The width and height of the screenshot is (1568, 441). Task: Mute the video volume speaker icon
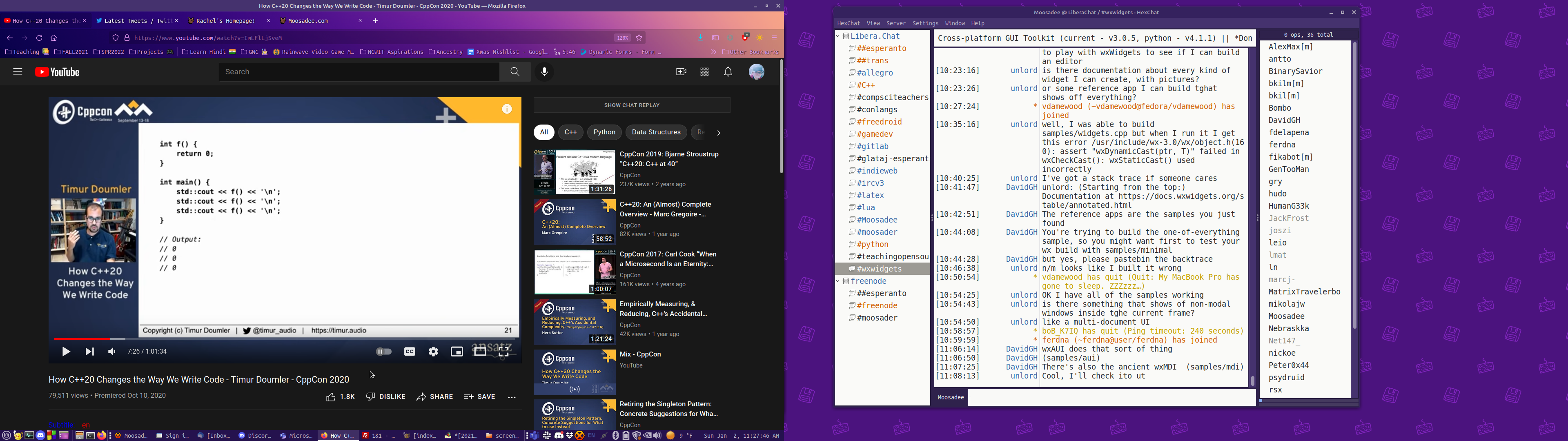point(112,352)
